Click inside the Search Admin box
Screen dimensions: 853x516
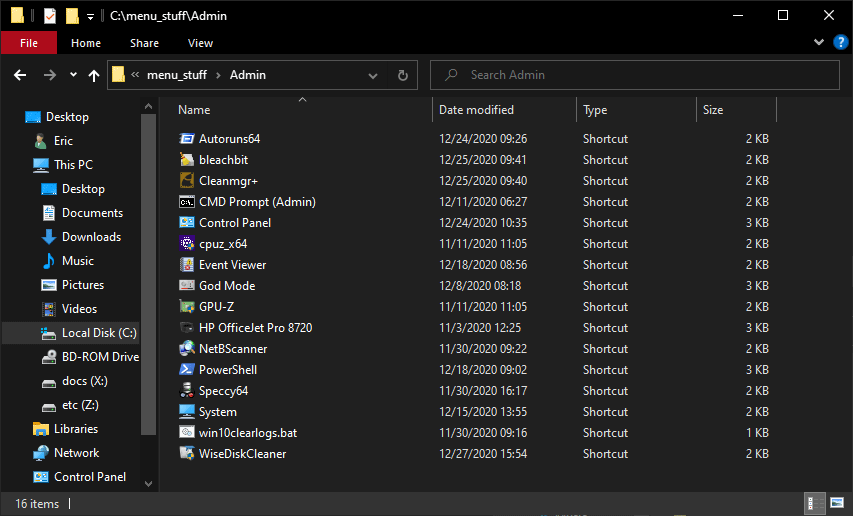point(634,75)
